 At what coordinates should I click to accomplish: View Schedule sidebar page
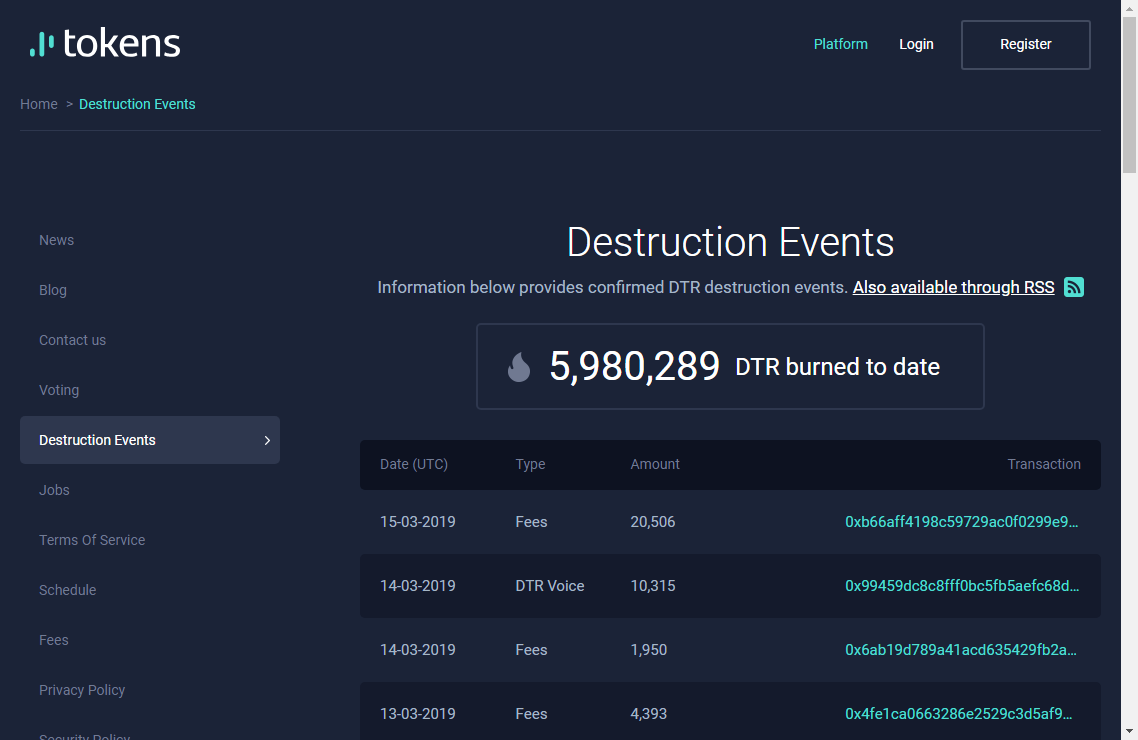(67, 591)
